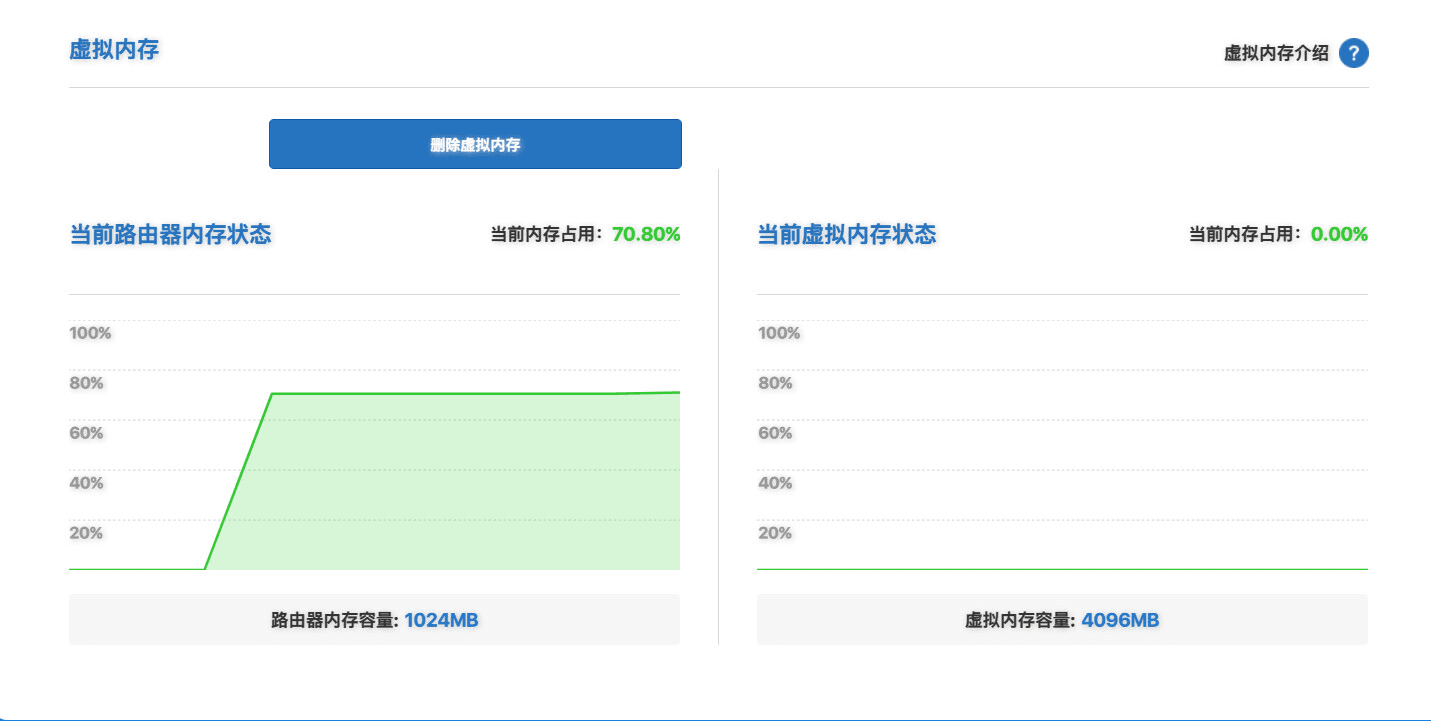Click the 1024MB capacity value
This screenshot has width=1431, height=721.
tap(441, 620)
